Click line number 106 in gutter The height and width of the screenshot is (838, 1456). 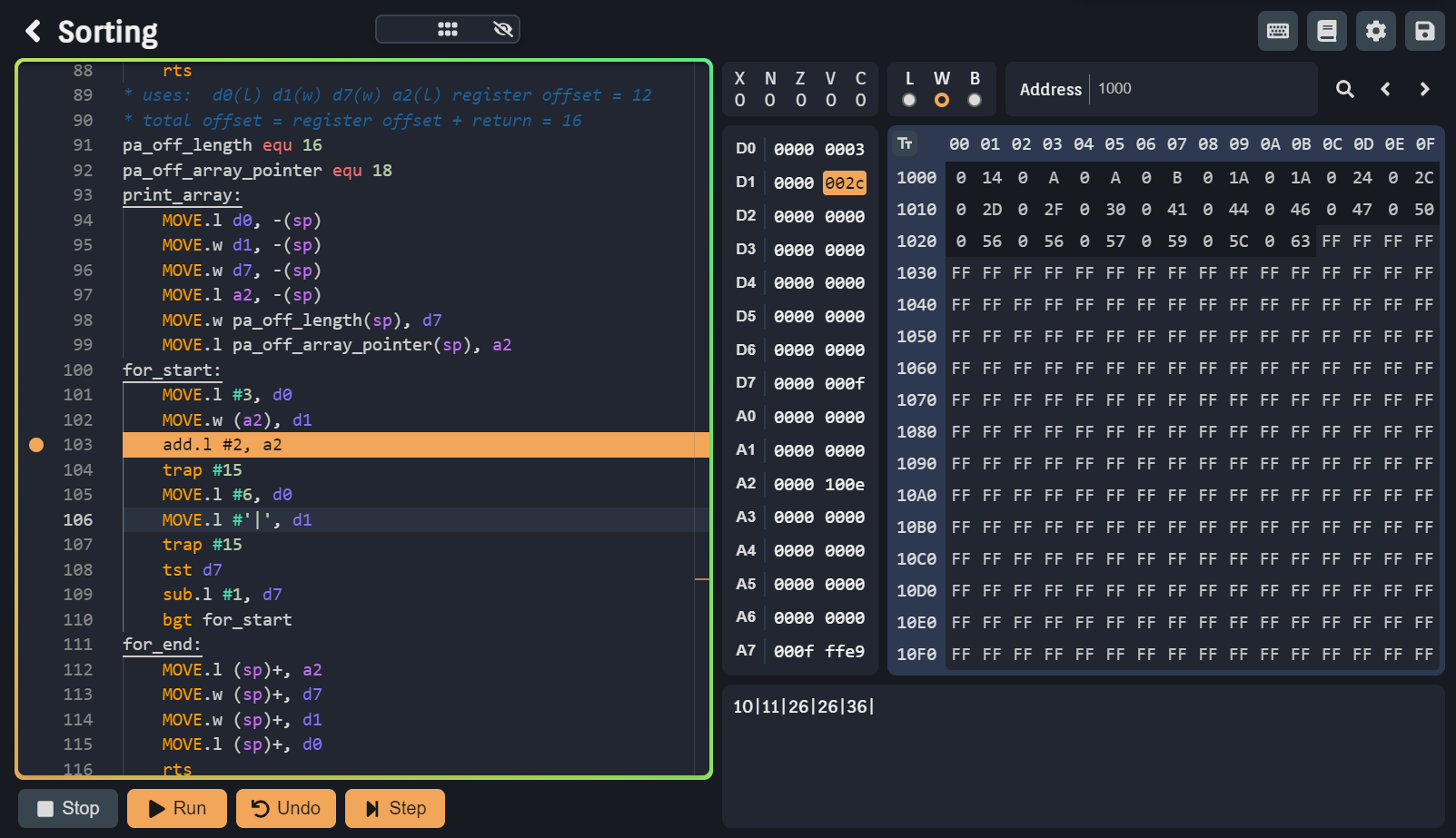pos(78,520)
